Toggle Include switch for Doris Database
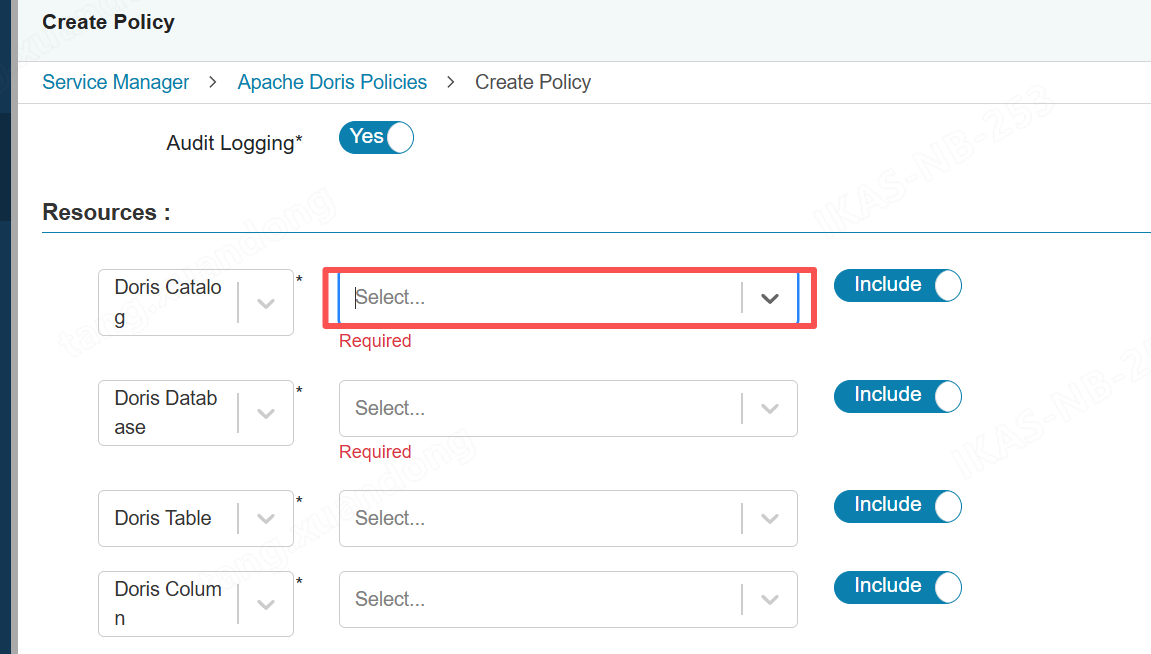 pyautogui.click(x=897, y=396)
